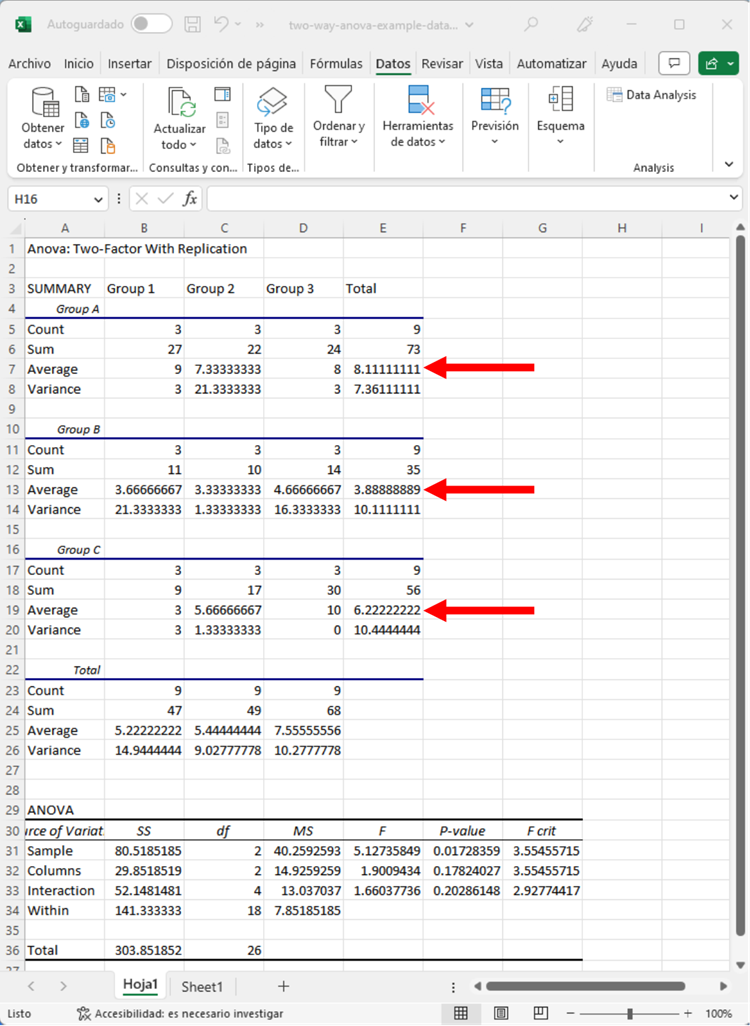750x1026 pixels.
Task: Switch to the Sheet1 worksheet tab
Action: pyautogui.click(x=202, y=986)
